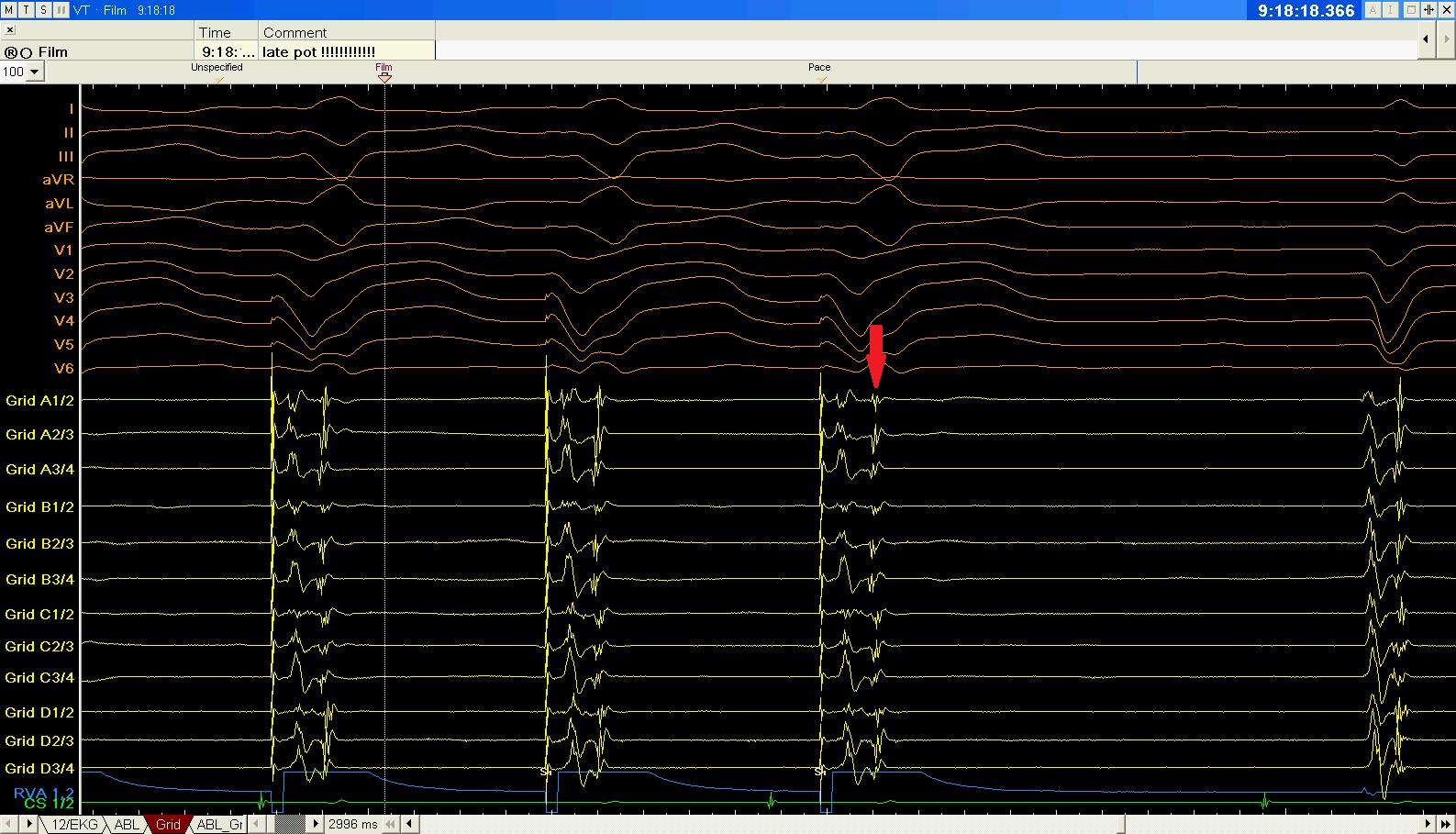The image size is (1456, 834).
Task: Click the M button in title bar
Action: [9, 9]
